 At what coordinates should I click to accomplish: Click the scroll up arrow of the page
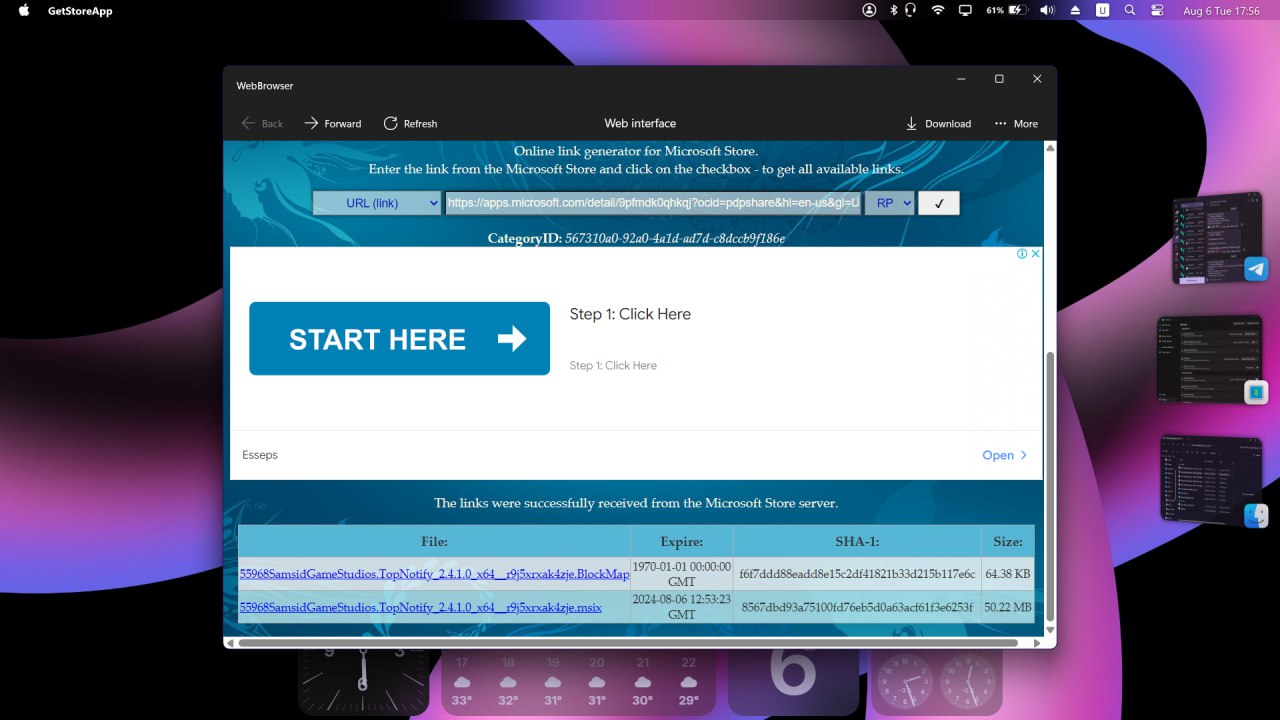click(x=1050, y=148)
